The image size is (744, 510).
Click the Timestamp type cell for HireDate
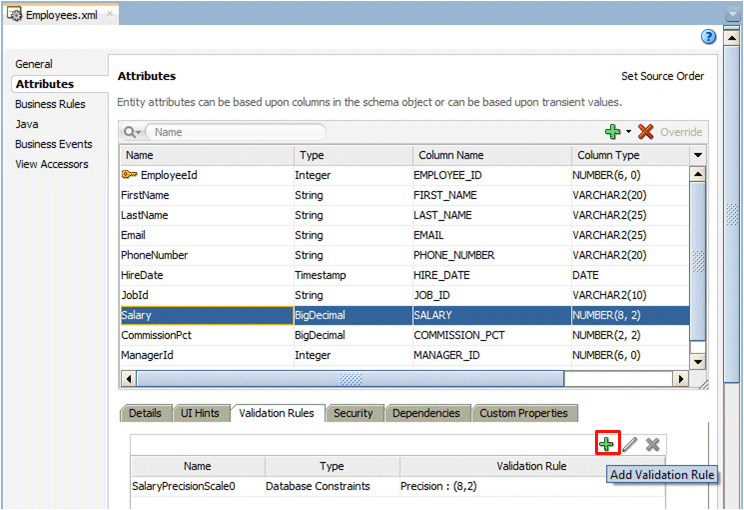pyautogui.click(x=353, y=275)
